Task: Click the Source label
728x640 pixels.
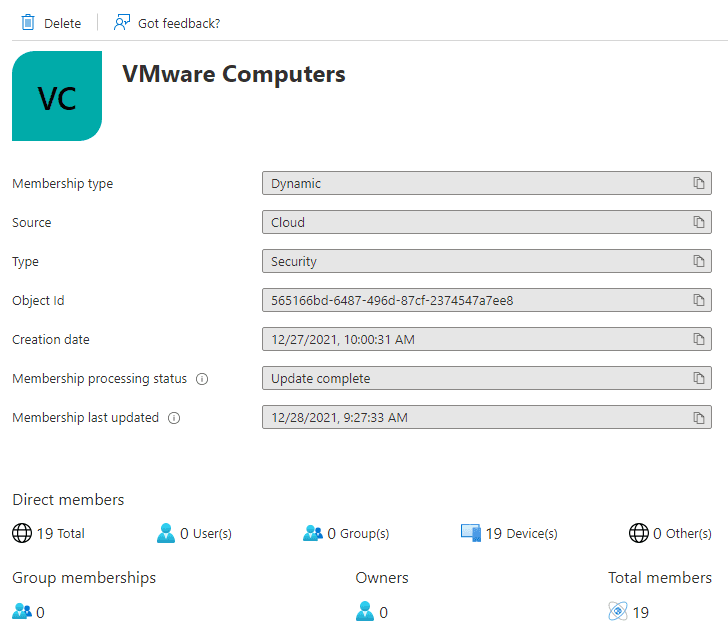Action: (x=32, y=222)
